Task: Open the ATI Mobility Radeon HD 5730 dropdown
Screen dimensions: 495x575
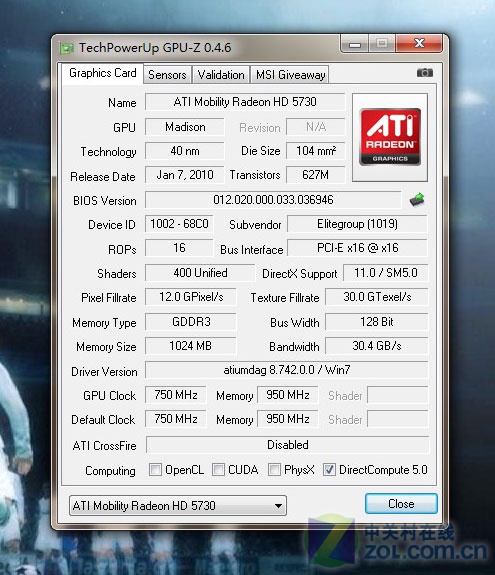Action: click(178, 506)
